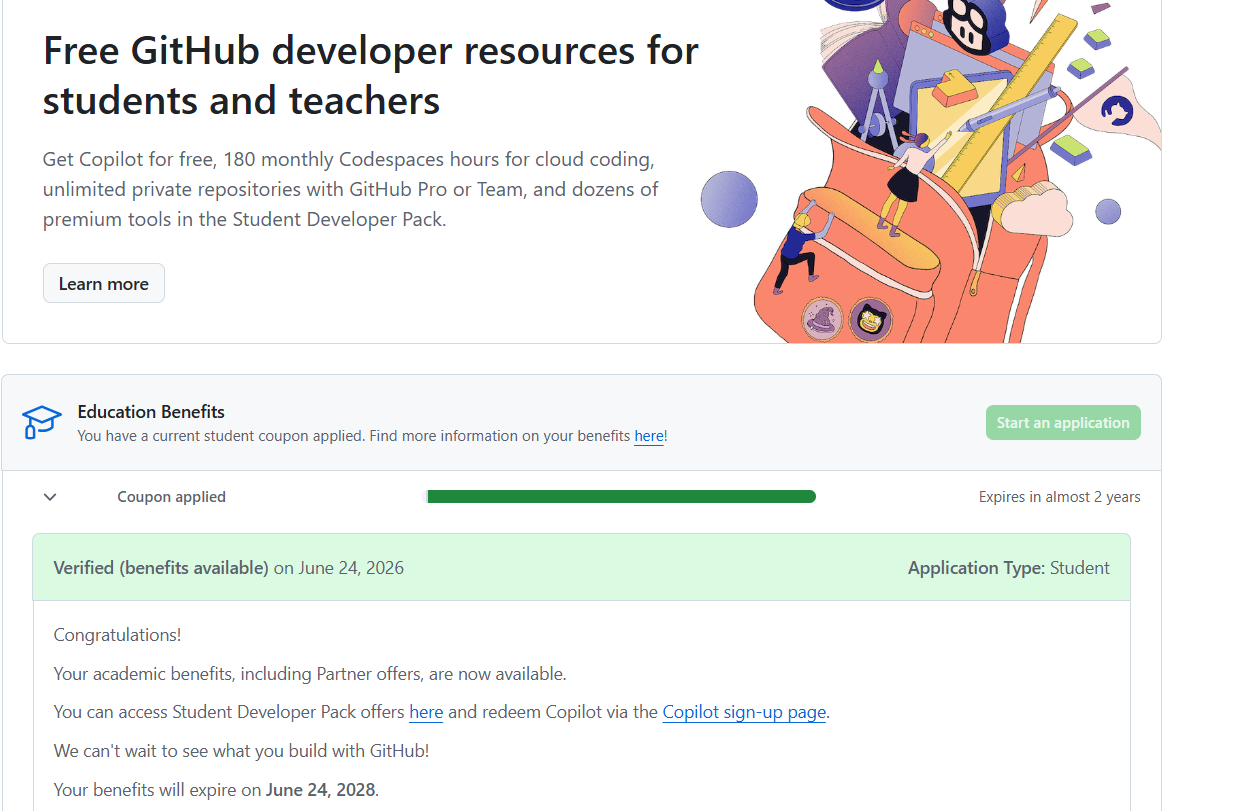Click the Coupon applied row label

pos(171,497)
